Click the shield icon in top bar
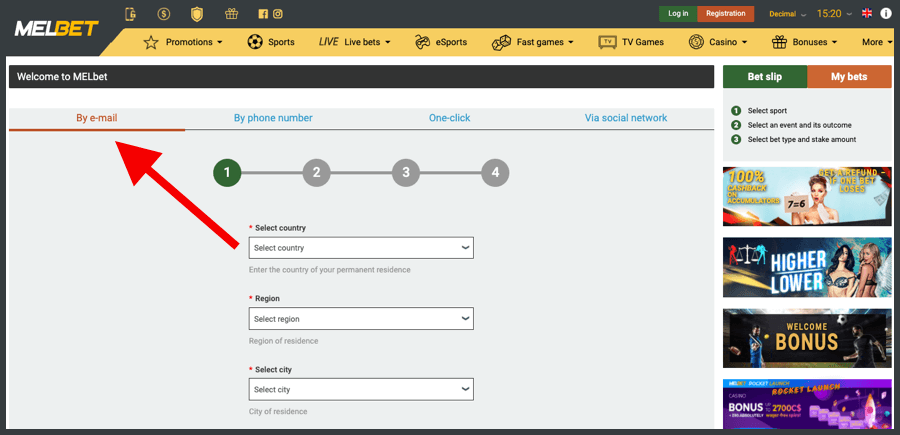Screen dimensions: 900x435 (x=197, y=14)
